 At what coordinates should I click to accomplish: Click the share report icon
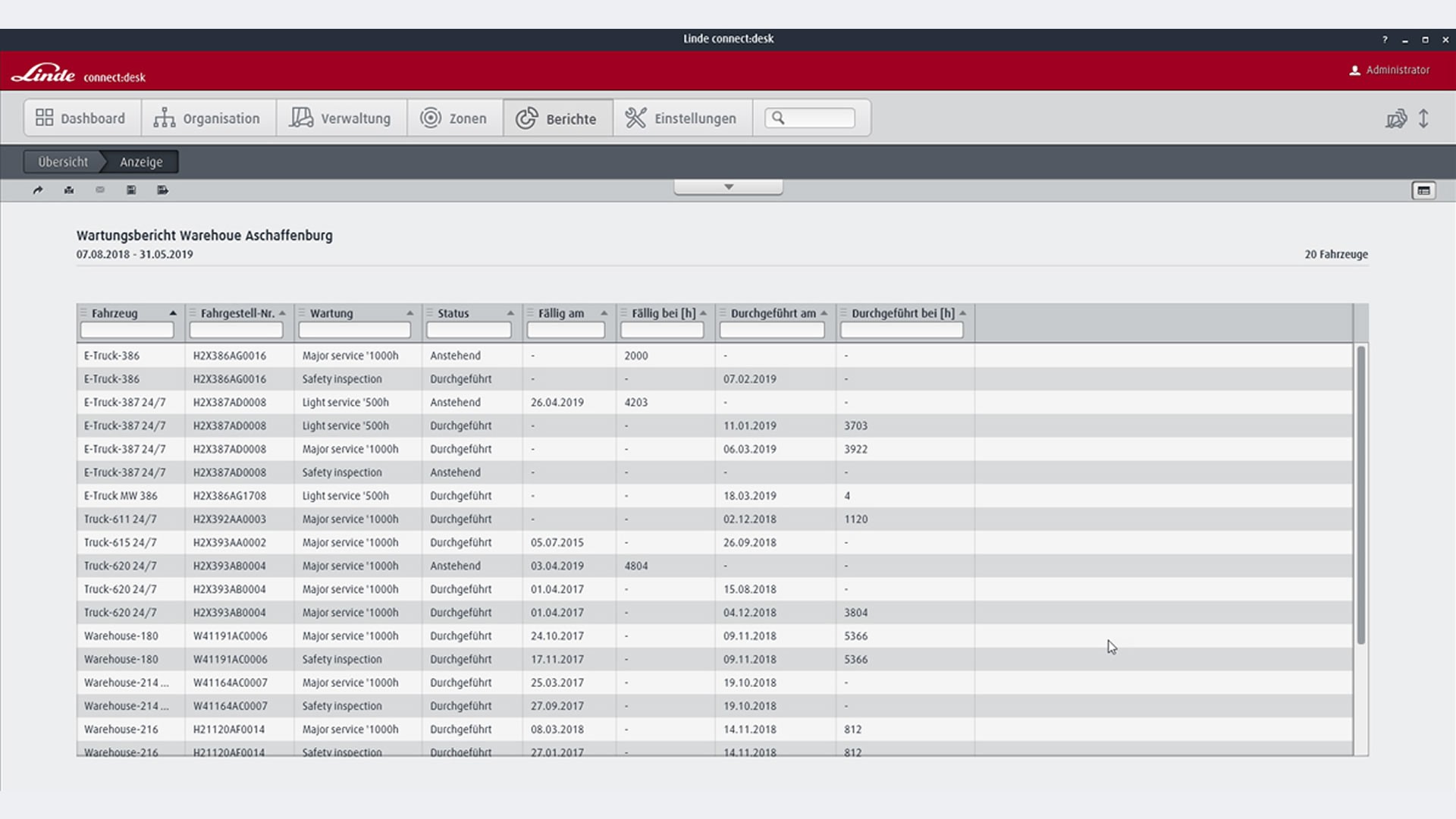tap(38, 190)
